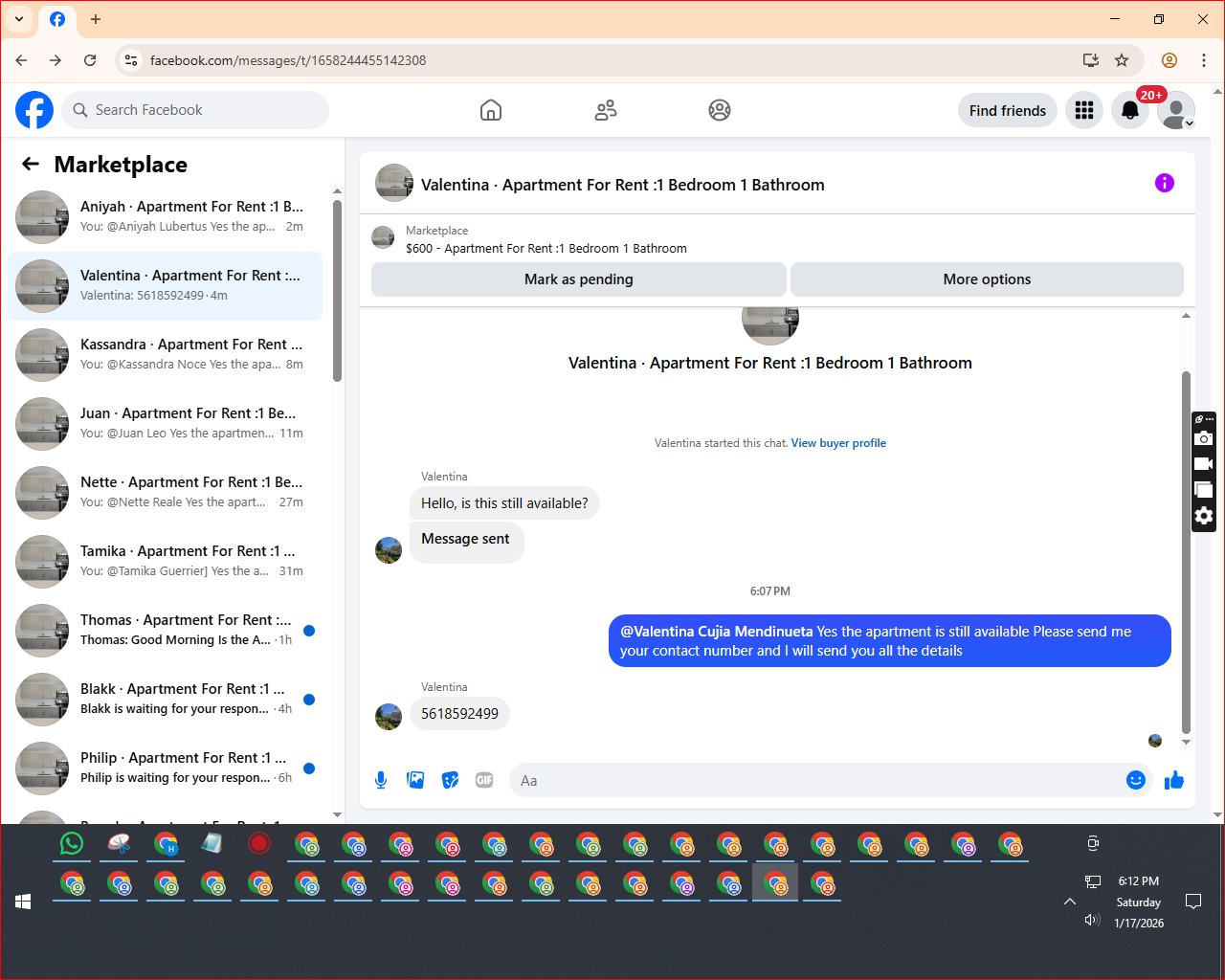Open Chrome three-dot menu

point(1204,60)
